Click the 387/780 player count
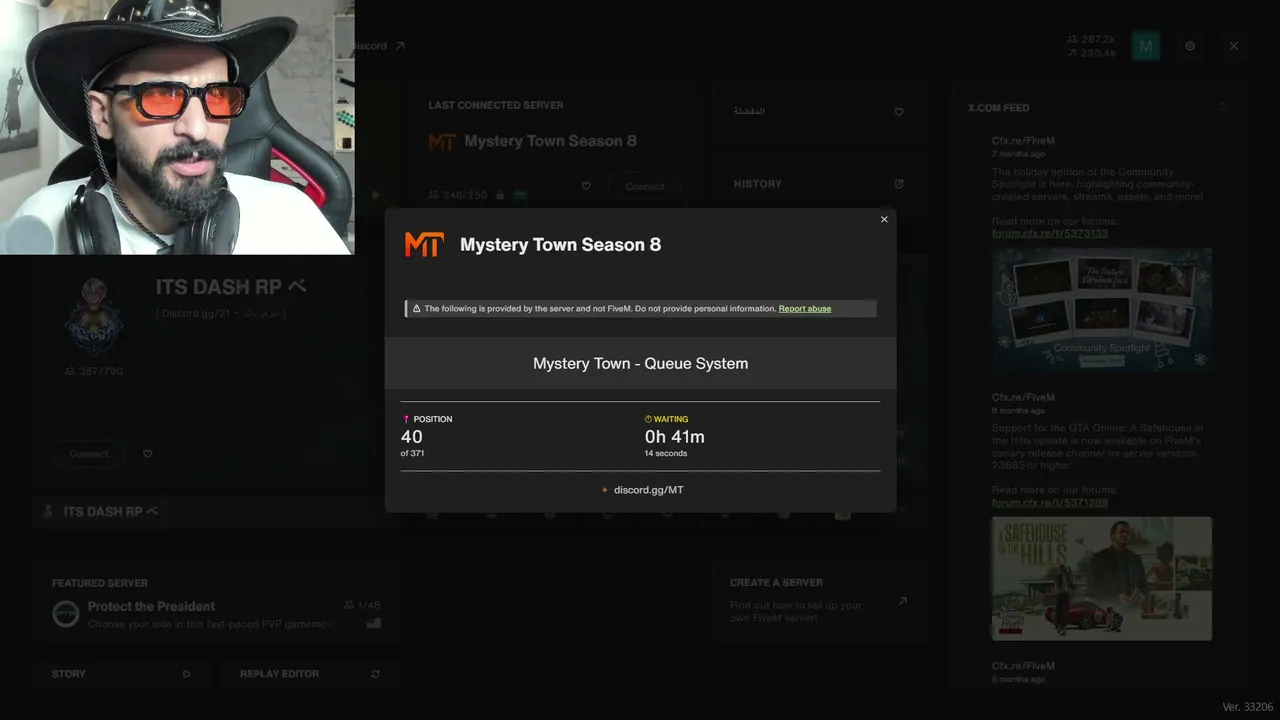This screenshot has height=720, width=1280. 94,371
